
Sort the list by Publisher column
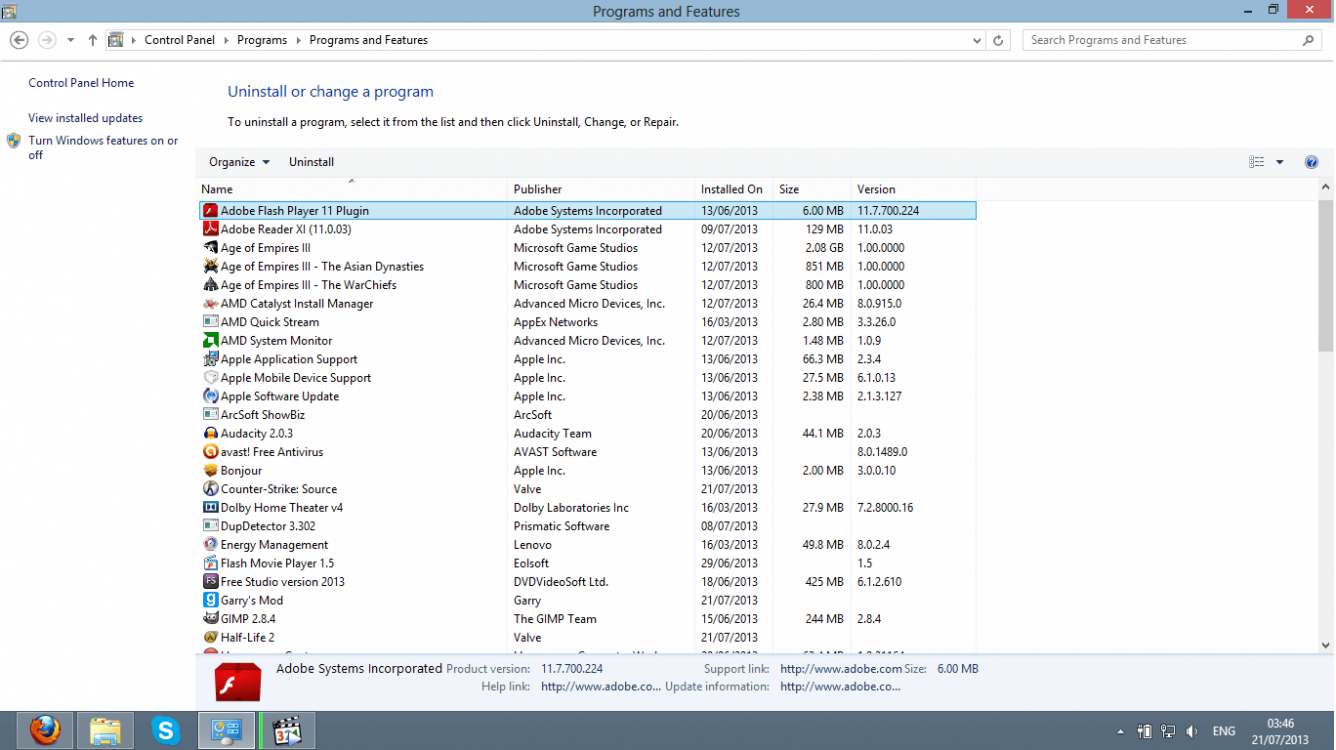[601, 189]
